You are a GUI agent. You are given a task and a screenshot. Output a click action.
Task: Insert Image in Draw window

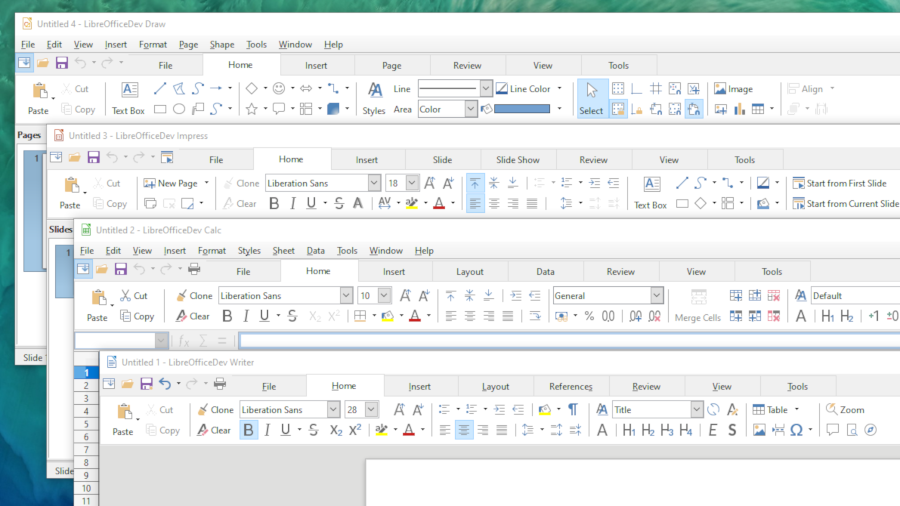(733, 89)
